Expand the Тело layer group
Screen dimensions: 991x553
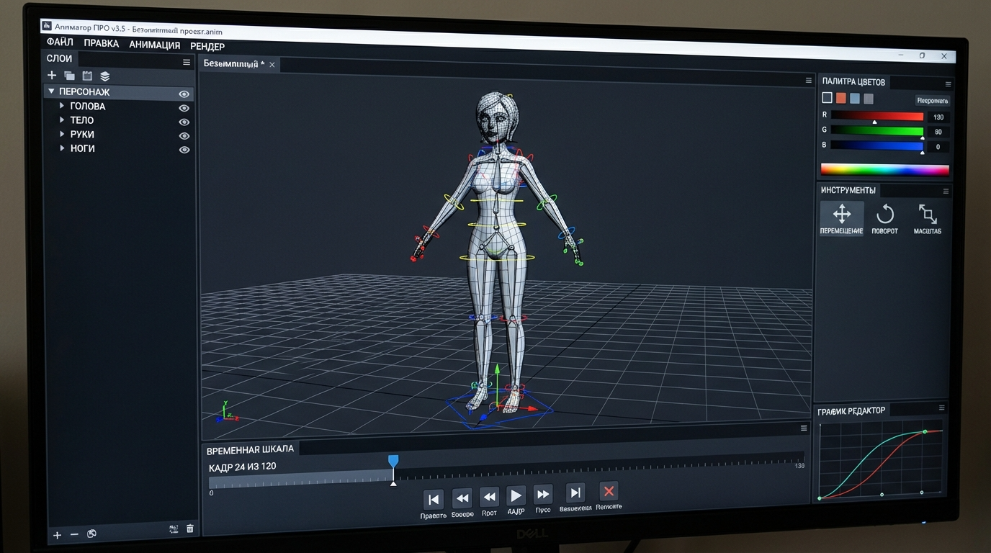tap(62, 121)
